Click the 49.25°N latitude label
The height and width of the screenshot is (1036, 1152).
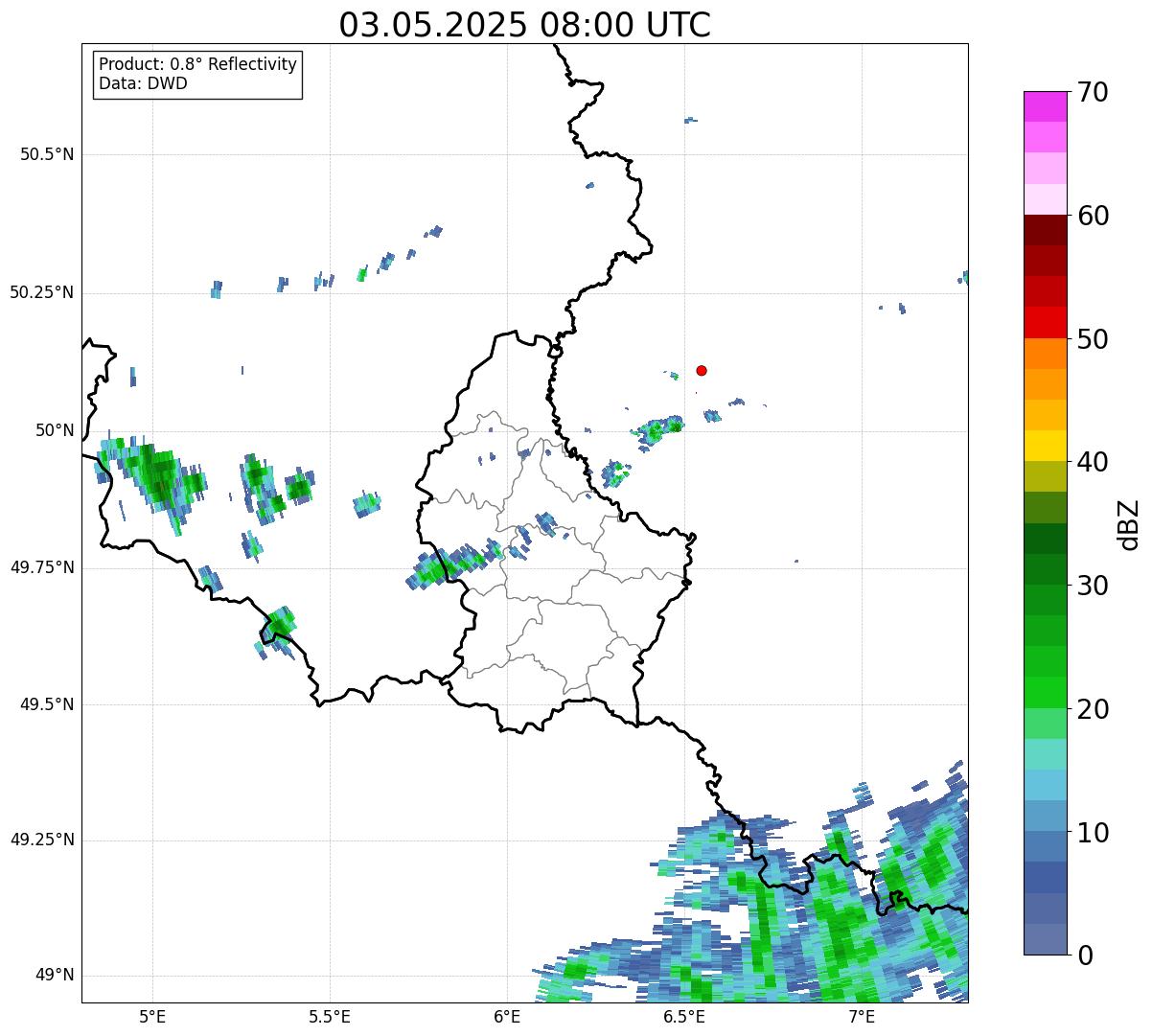42,840
